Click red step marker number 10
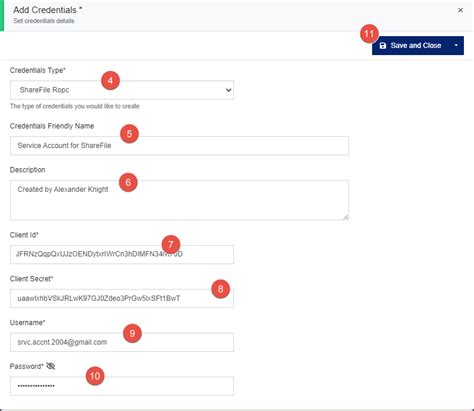474x411 pixels. (x=95, y=376)
